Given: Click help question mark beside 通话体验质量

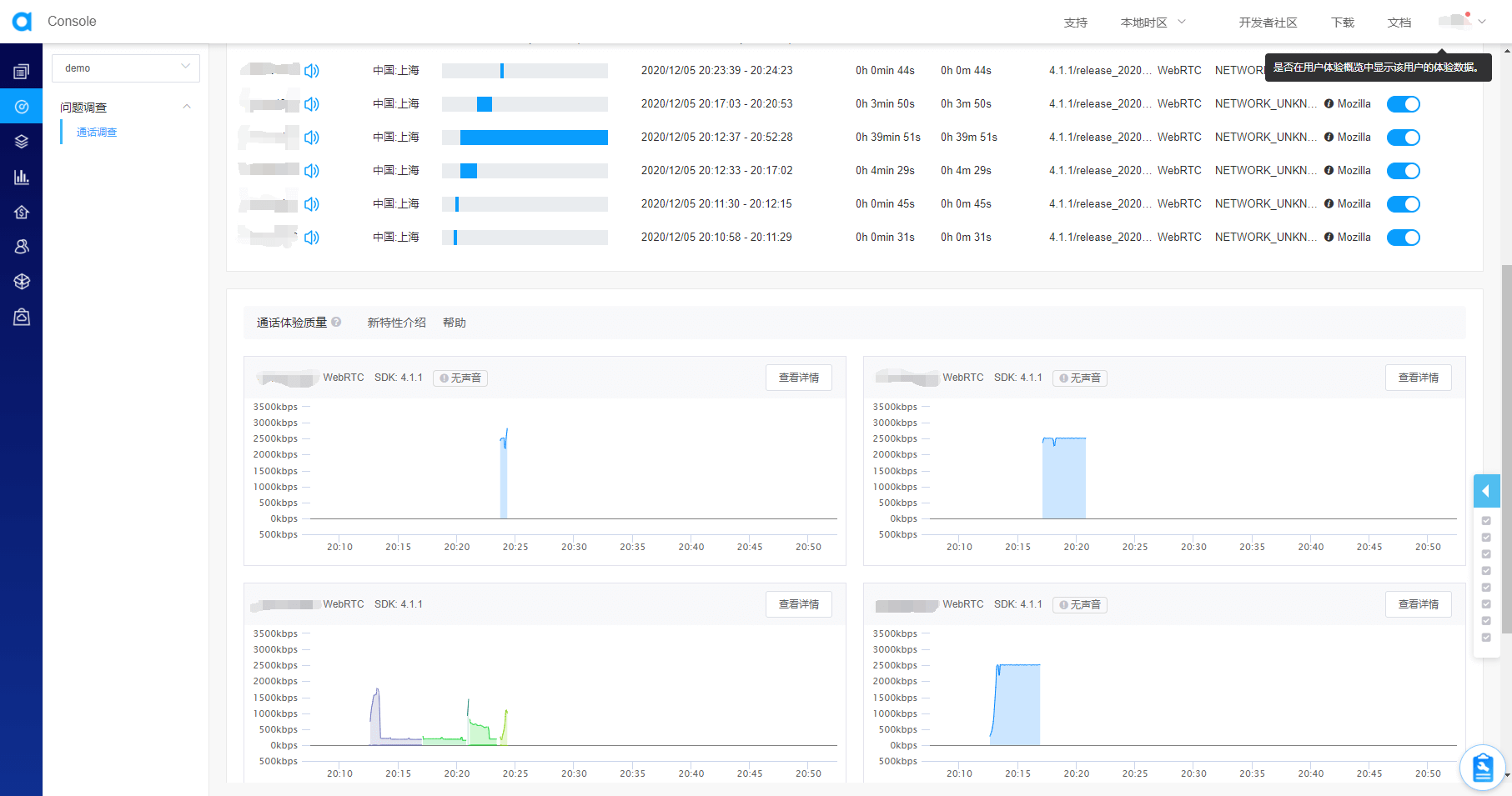Looking at the screenshot, I should click(x=336, y=322).
